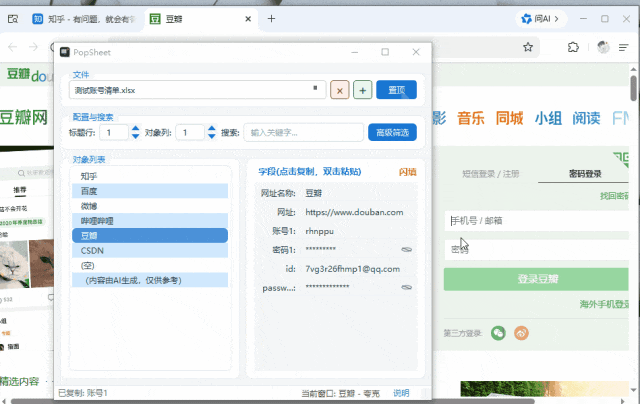Image resolution: width=640 pixels, height=404 pixels.
Task: Click the 手机号 / 邮箱 input field
Action: [x=537, y=221]
